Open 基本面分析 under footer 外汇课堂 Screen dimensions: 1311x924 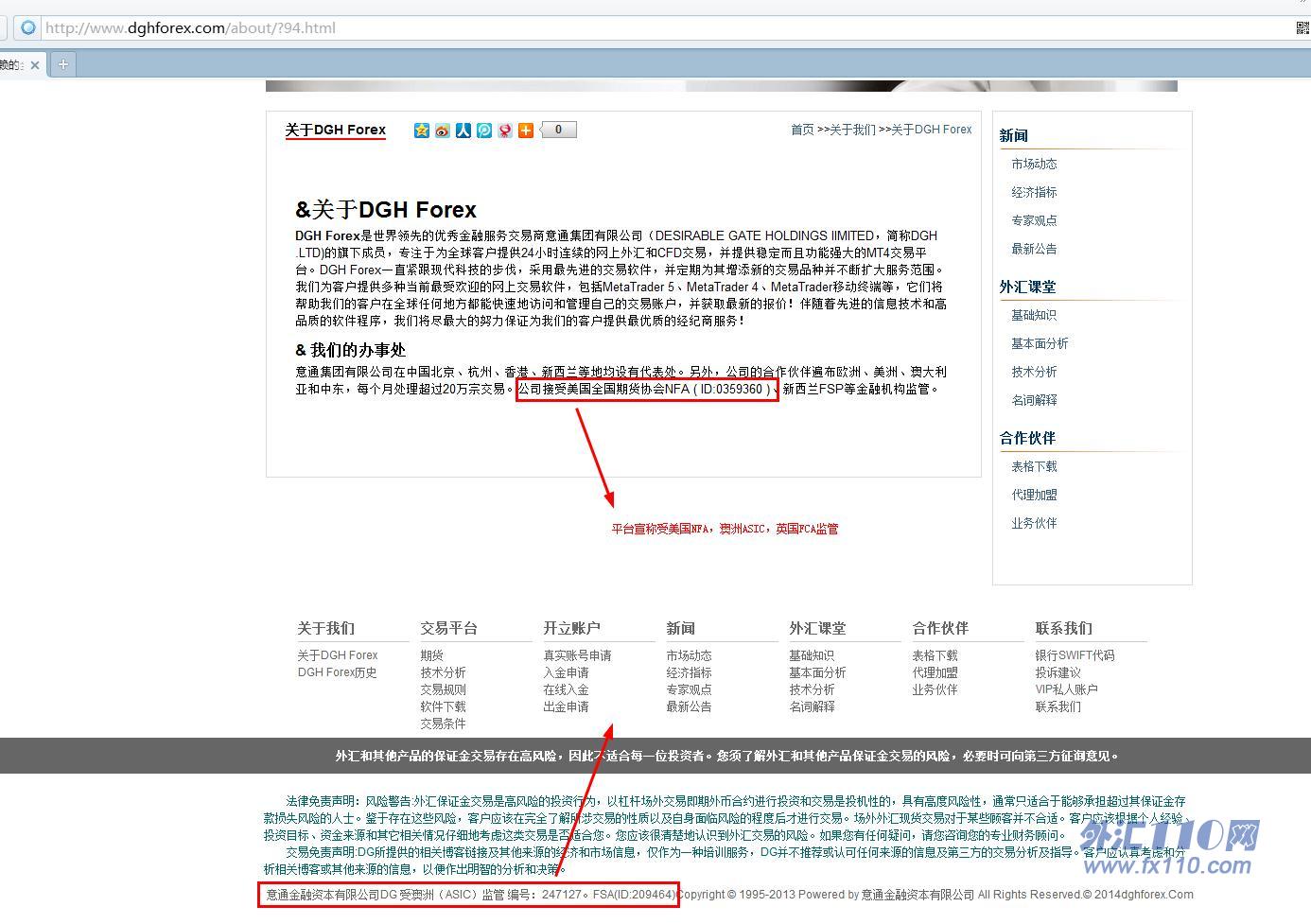pos(818,672)
